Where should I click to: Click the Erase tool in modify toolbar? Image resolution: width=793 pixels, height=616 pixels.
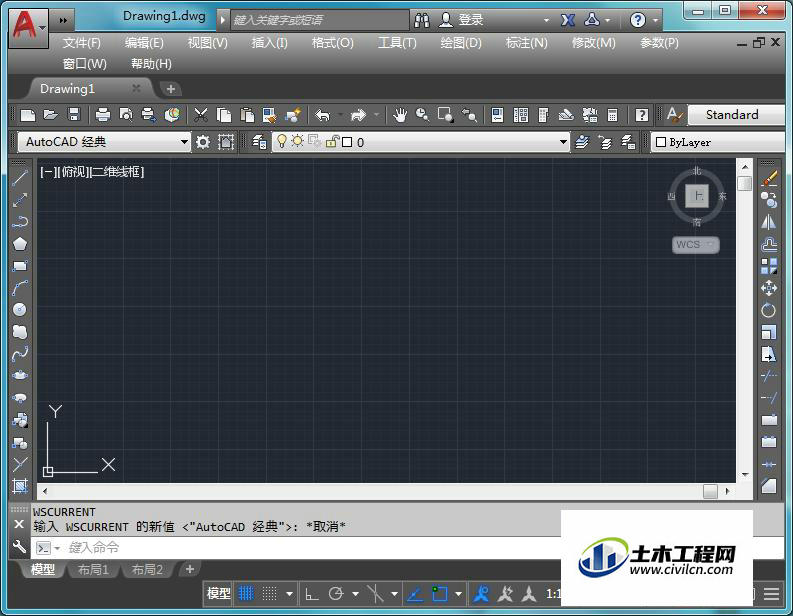click(x=769, y=178)
